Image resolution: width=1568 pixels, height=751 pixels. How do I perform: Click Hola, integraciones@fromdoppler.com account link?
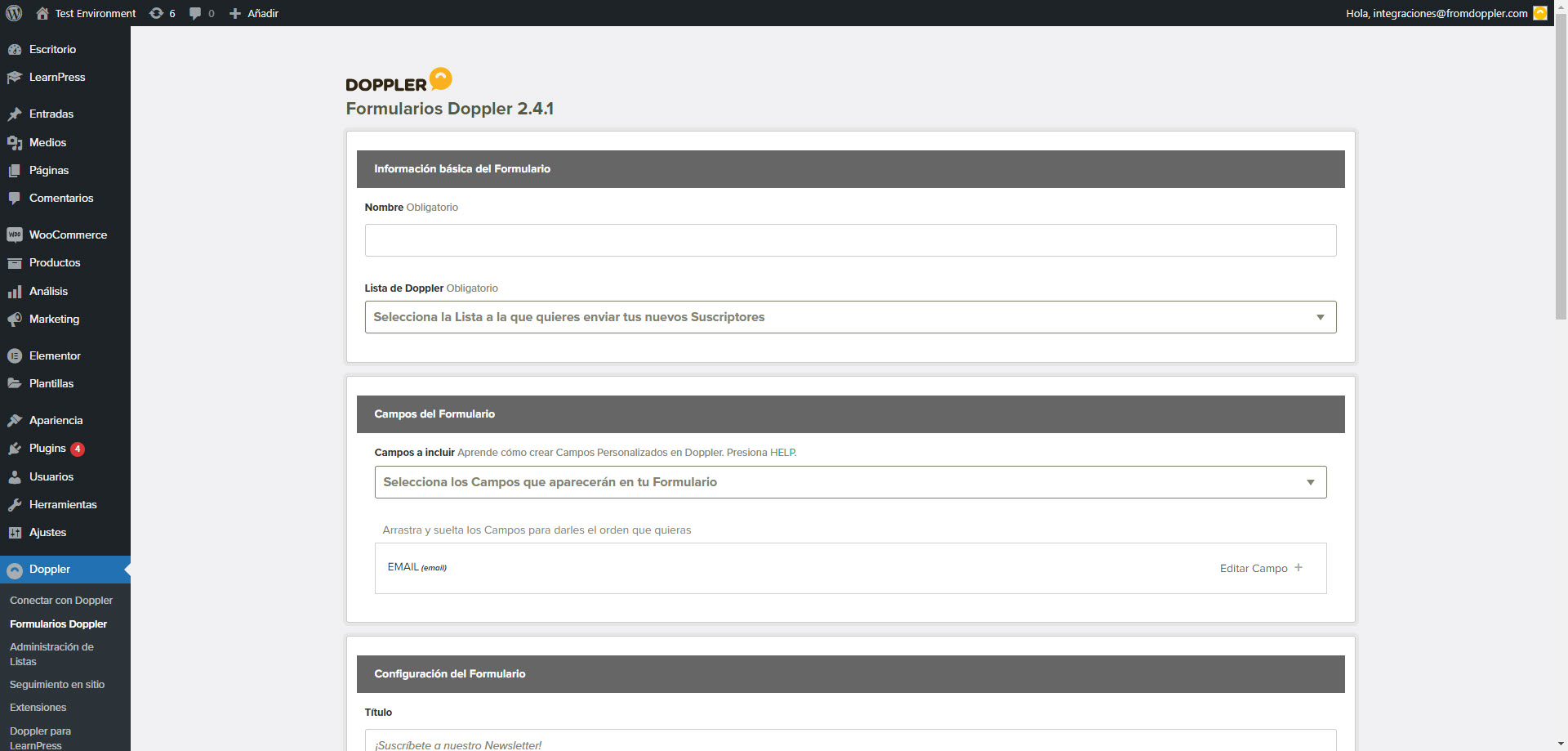click(x=1437, y=13)
